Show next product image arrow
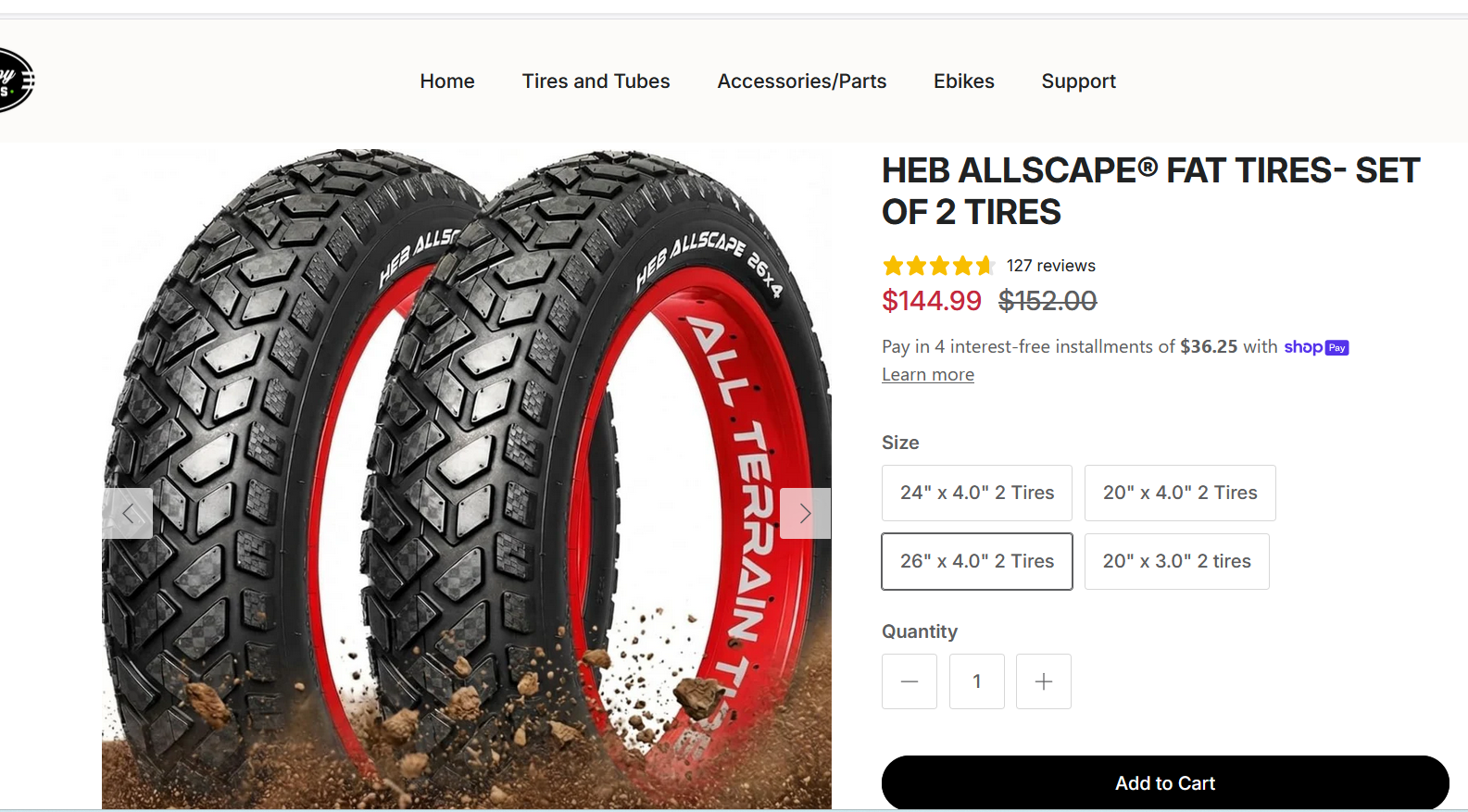 (805, 513)
